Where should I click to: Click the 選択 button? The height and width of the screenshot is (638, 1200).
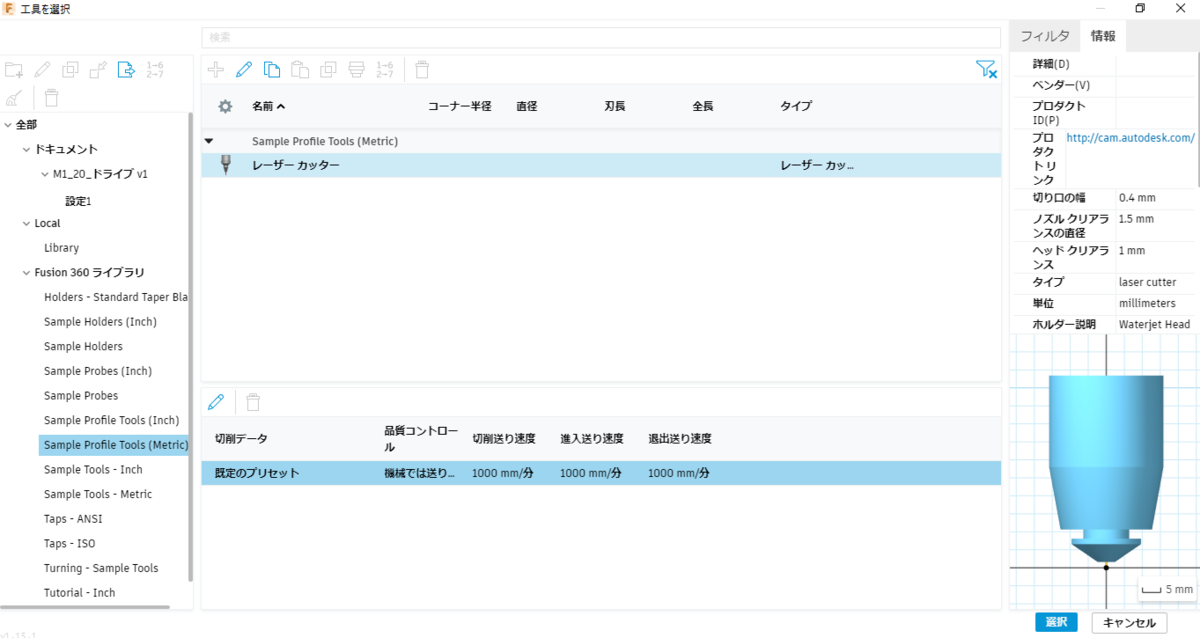[1057, 622]
